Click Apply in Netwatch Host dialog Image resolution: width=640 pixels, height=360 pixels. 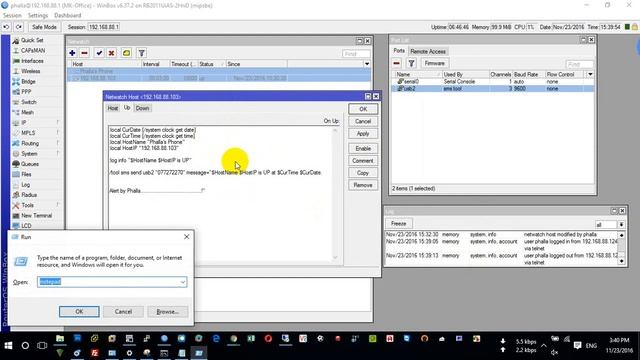pos(363,134)
